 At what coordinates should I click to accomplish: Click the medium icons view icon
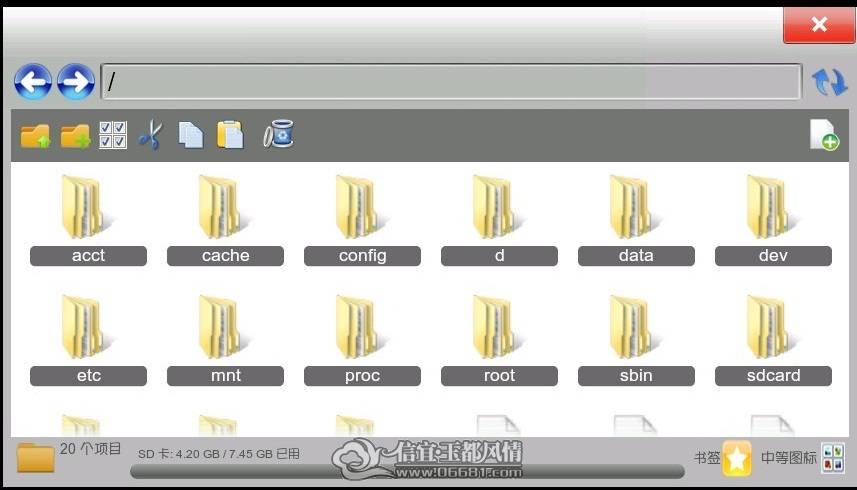[833, 458]
